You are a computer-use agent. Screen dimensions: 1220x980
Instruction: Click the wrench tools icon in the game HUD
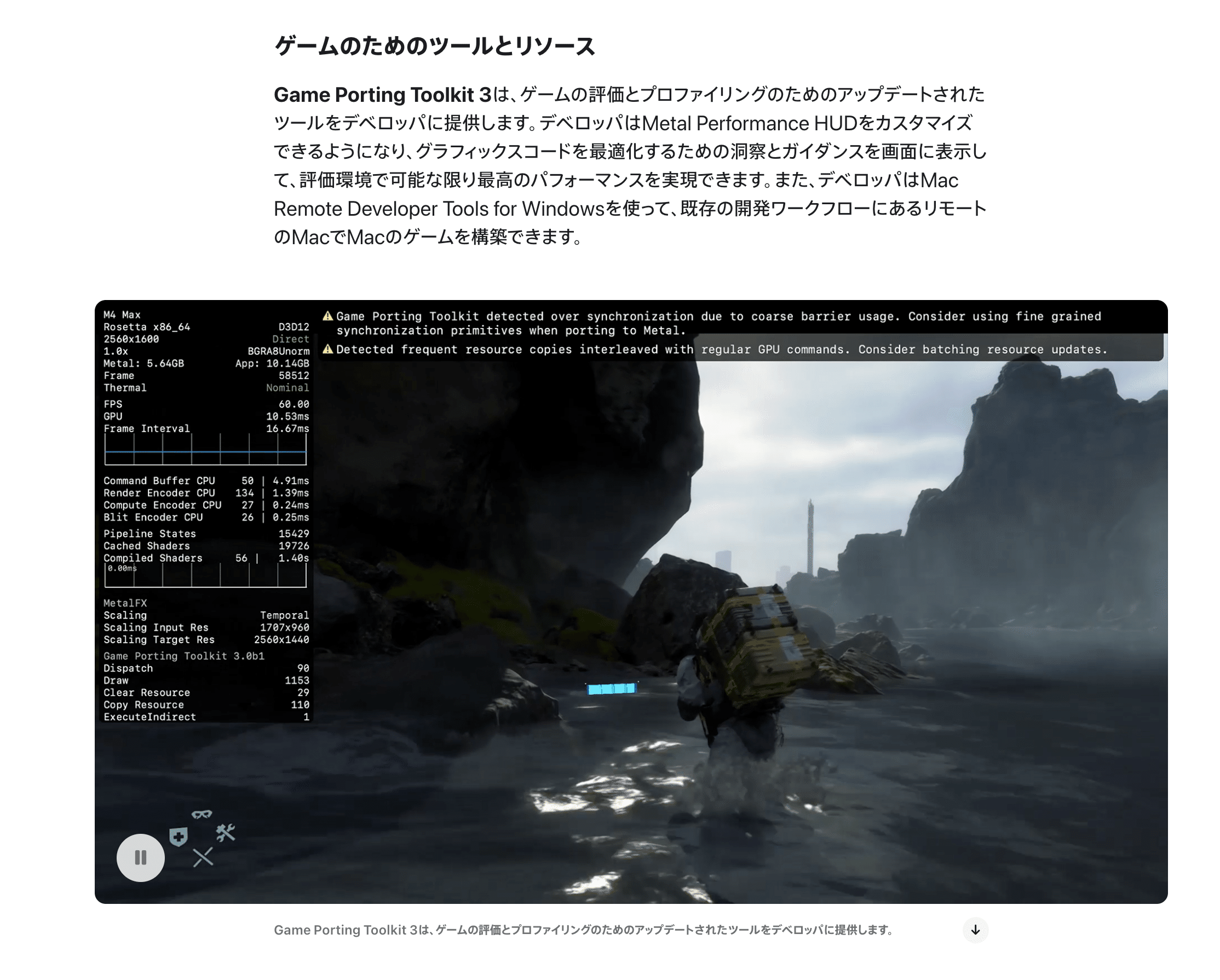225,832
